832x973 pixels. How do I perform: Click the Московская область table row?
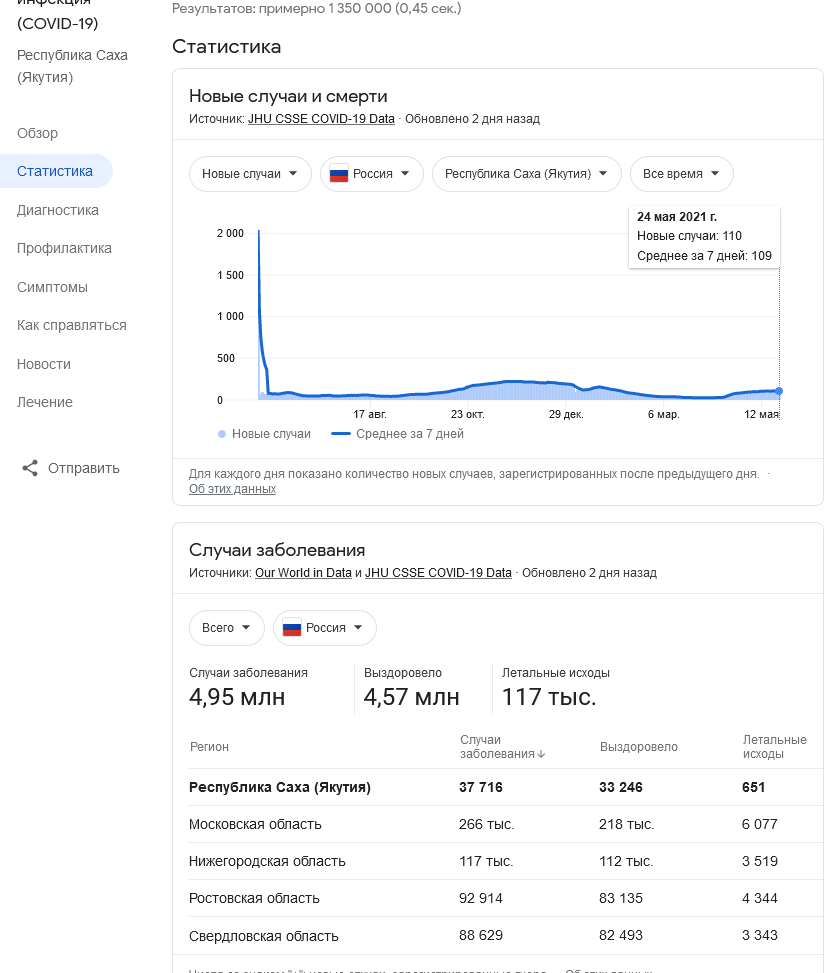255,824
